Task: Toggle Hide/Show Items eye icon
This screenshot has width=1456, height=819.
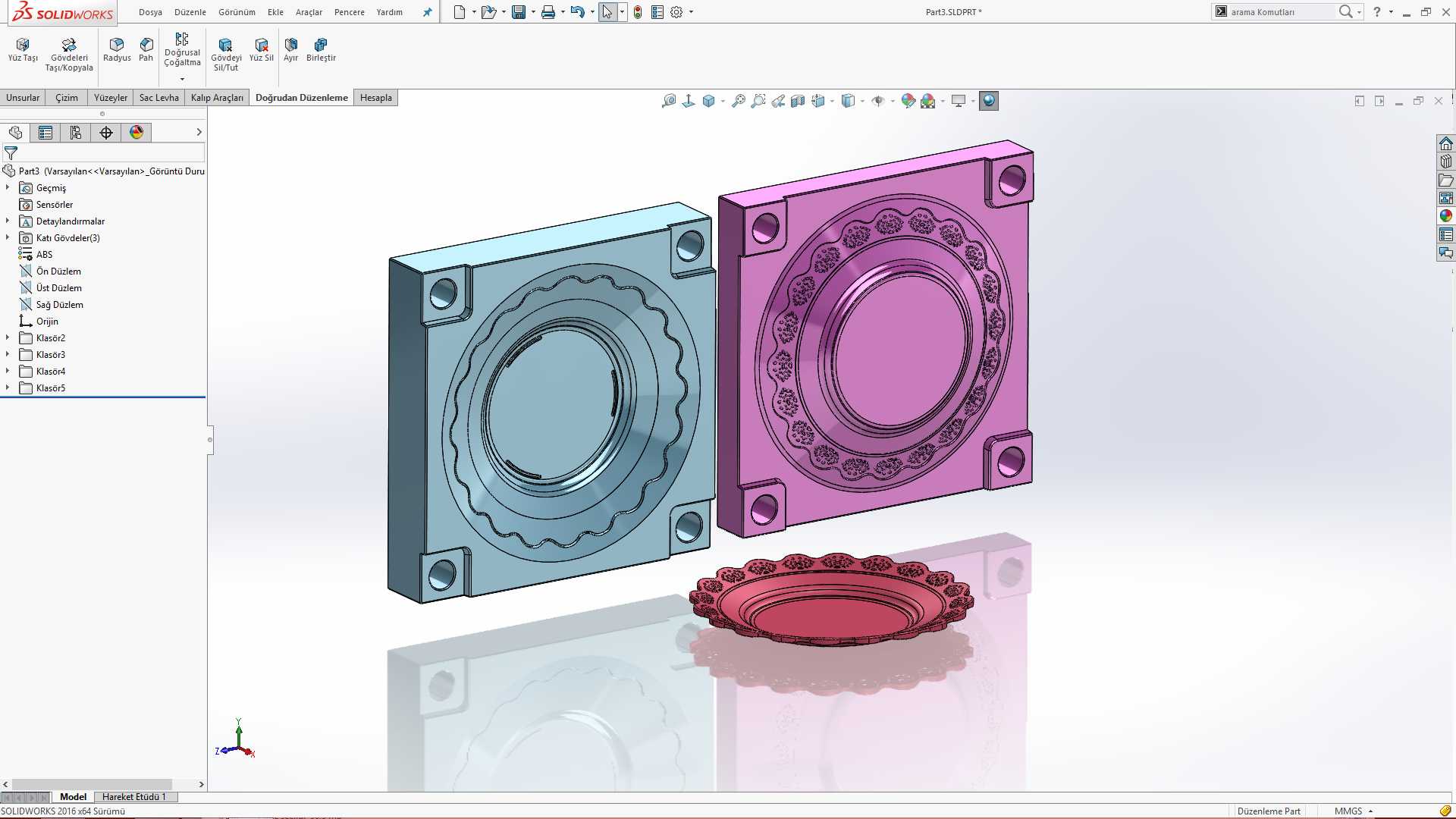Action: (878, 101)
